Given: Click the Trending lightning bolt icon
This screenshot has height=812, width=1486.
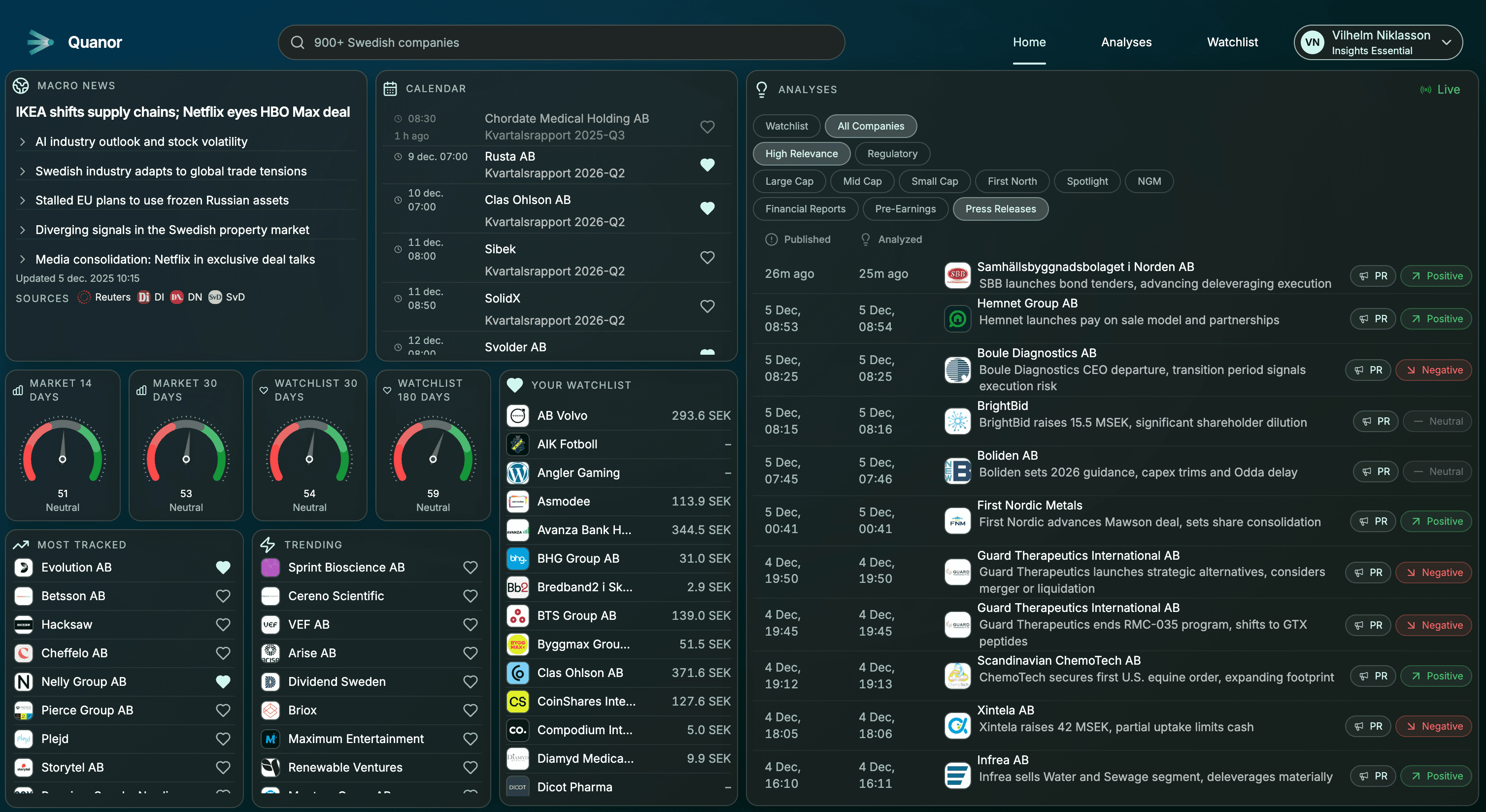Looking at the screenshot, I should (269, 544).
